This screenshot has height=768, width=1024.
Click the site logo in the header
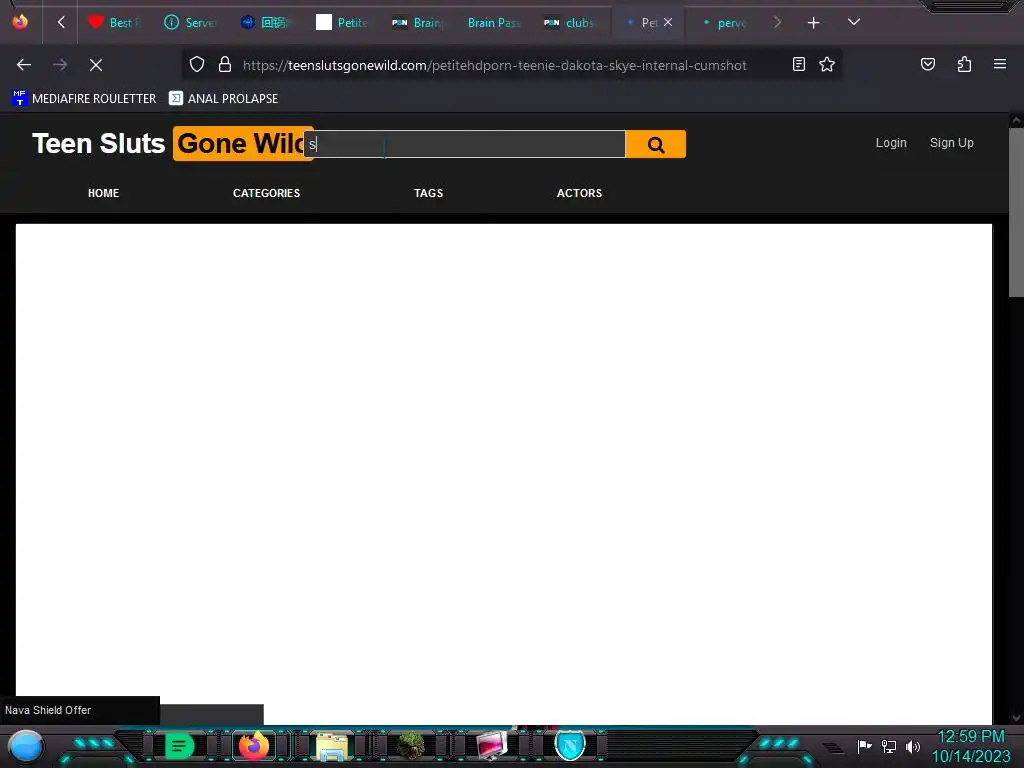point(172,143)
